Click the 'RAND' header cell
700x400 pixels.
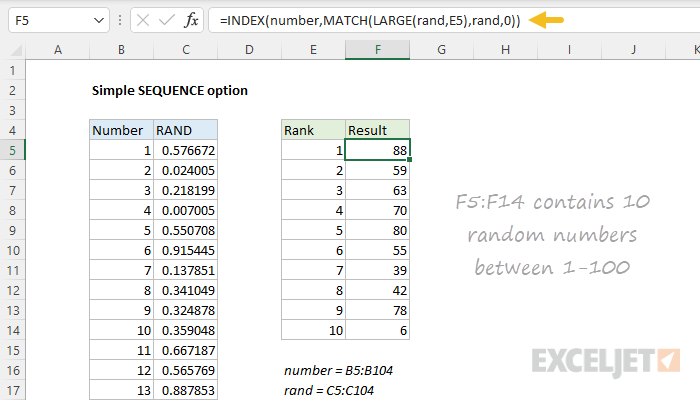pos(186,130)
